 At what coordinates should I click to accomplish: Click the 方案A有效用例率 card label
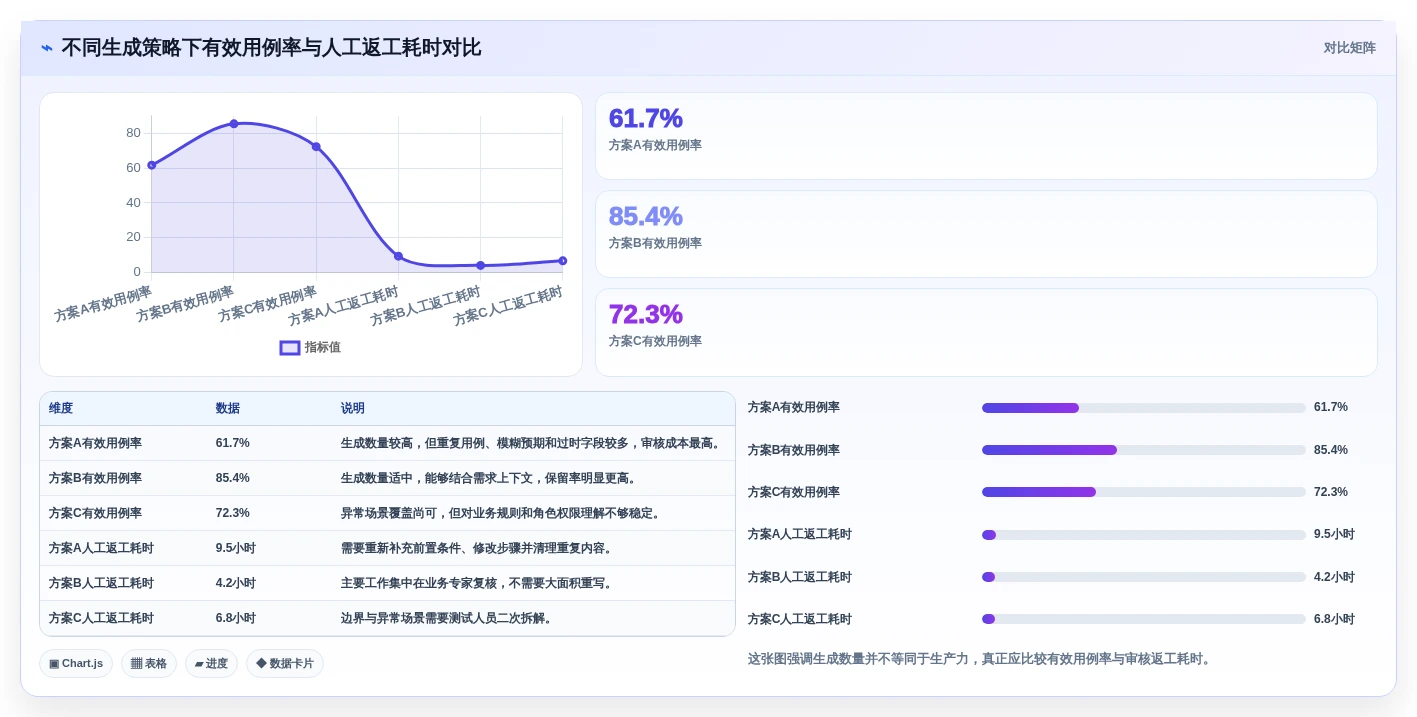[x=655, y=145]
